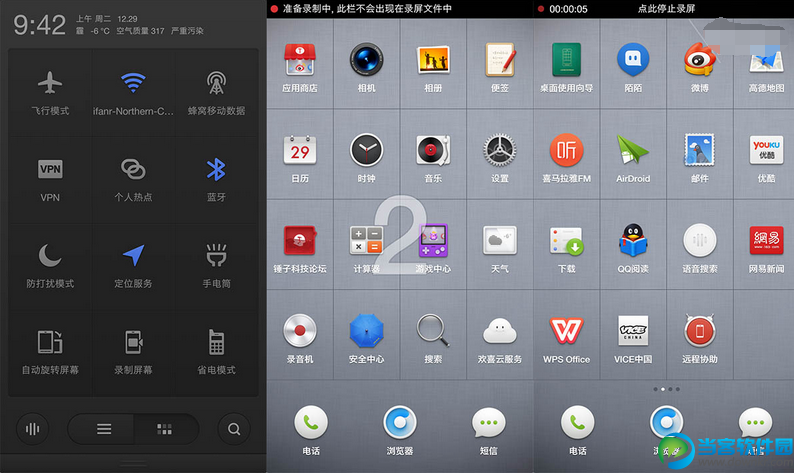Switch to the list view tab in panel
The height and width of the screenshot is (476, 794).
[x=103, y=429]
